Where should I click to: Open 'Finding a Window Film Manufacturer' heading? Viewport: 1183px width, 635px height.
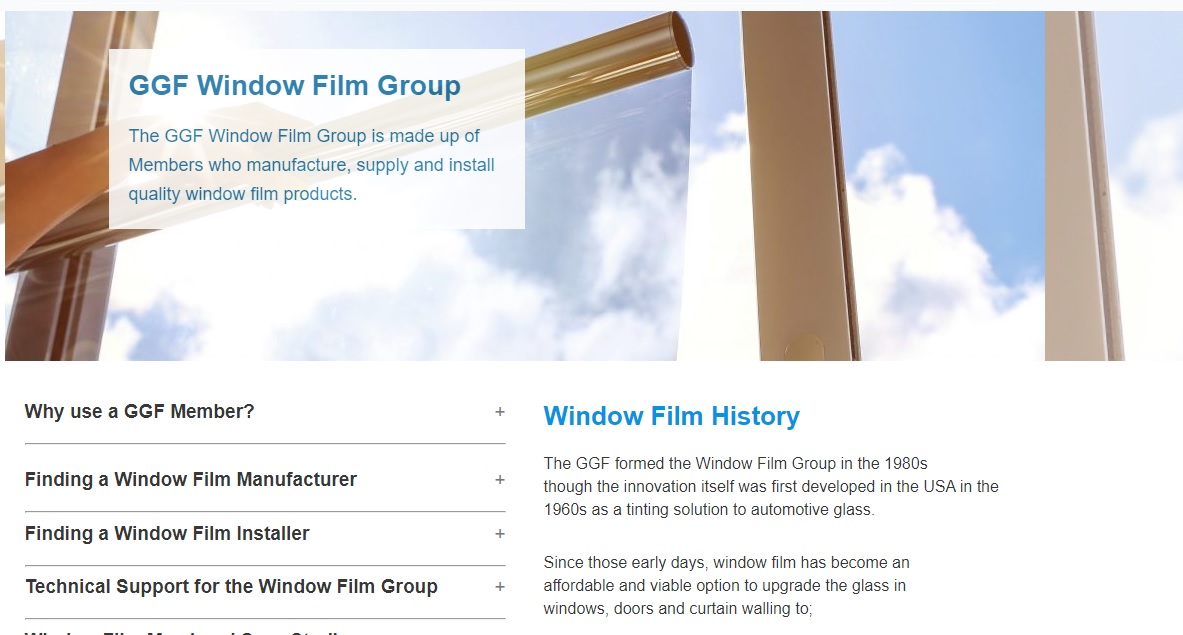pos(191,480)
